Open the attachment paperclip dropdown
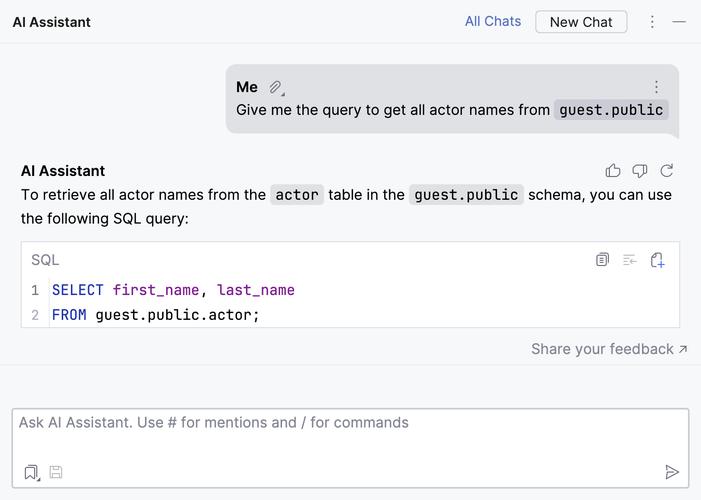Image resolution: width=701 pixels, height=500 pixels. (276, 87)
